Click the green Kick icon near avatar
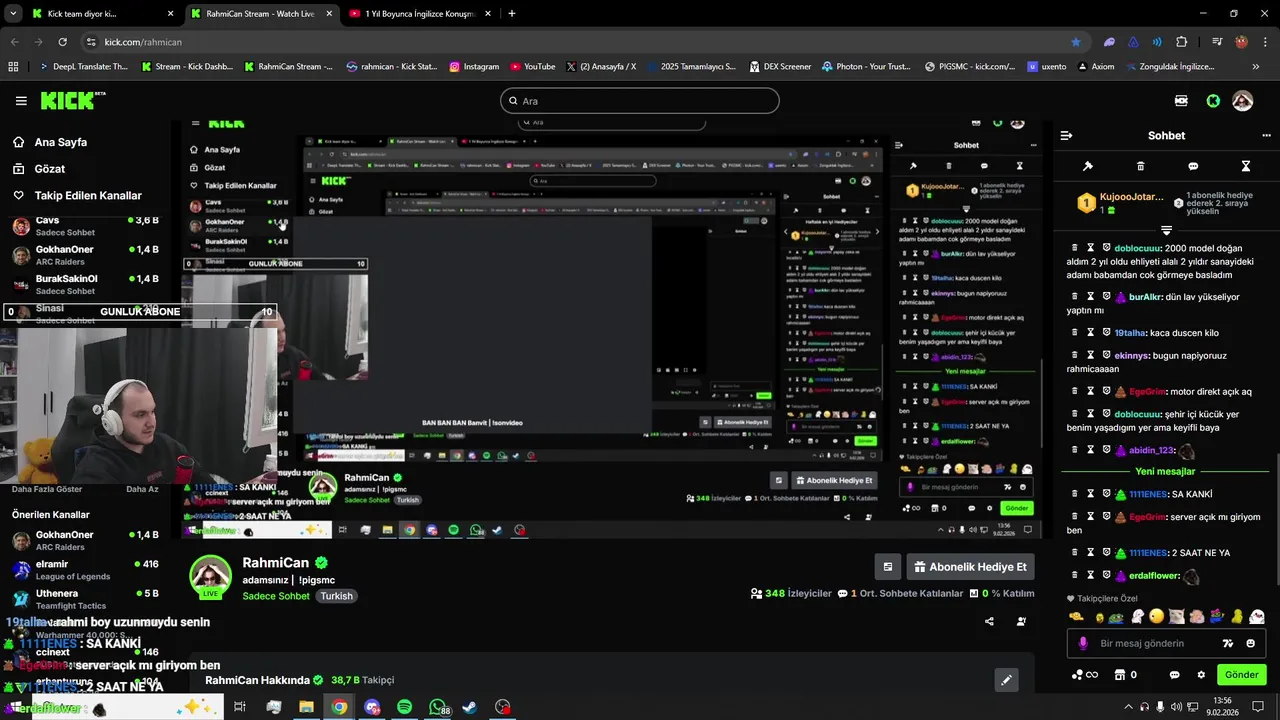This screenshot has height=720, width=1280. [1213, 101]
